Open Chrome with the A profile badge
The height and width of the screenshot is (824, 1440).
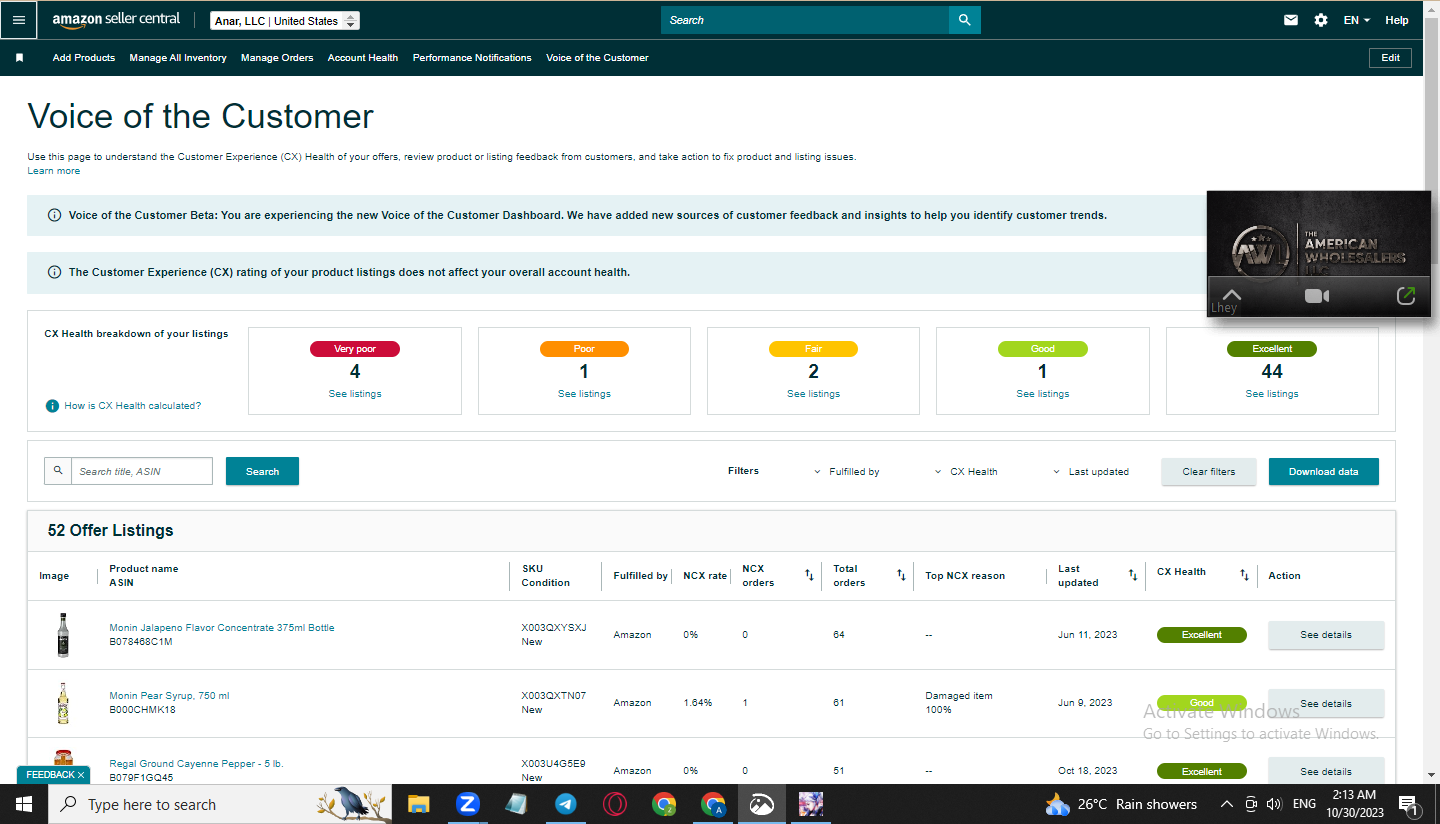pyautogui.click(x=712, y=804)
